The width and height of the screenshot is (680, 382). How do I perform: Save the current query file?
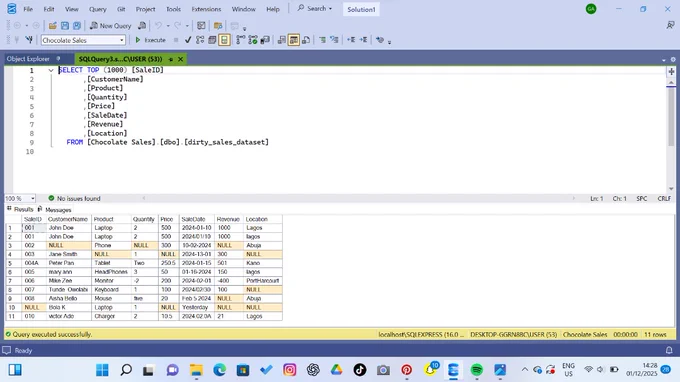[65, 26]
